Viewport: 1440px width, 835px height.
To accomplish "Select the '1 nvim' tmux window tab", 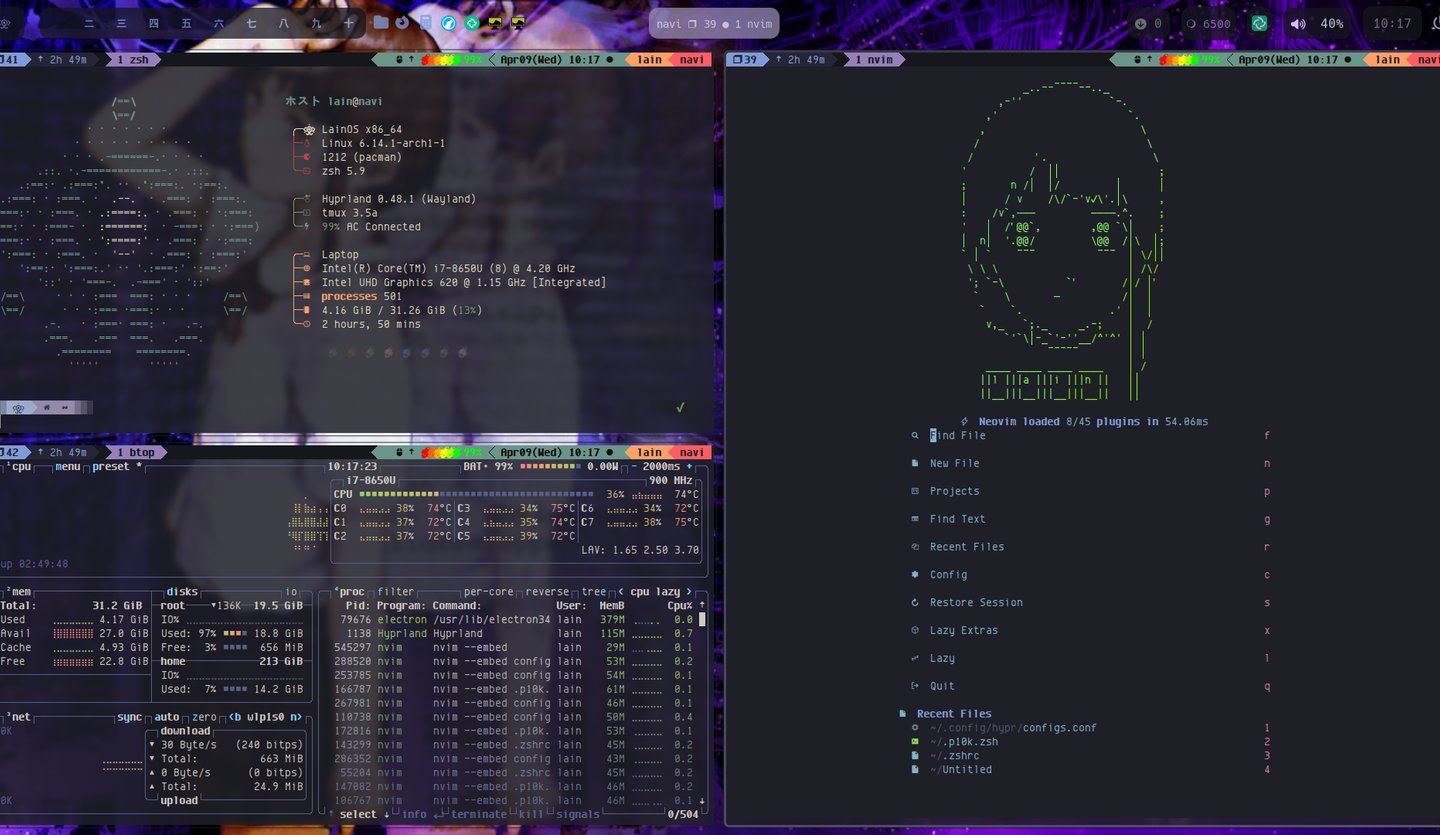I will (873, 60).
